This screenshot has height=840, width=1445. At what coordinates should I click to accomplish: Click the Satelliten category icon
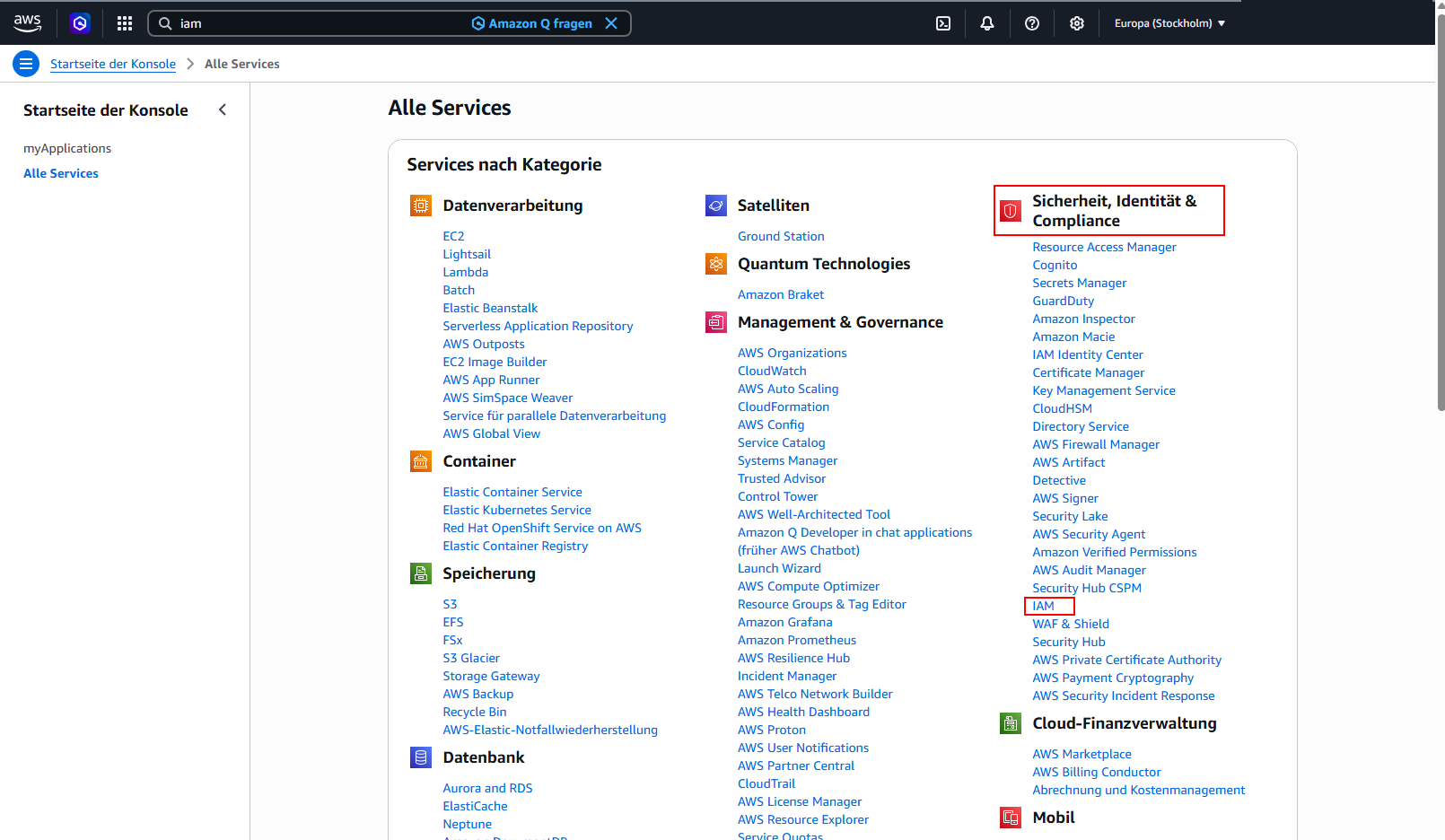pyautogui.click(x=716, y=206)
